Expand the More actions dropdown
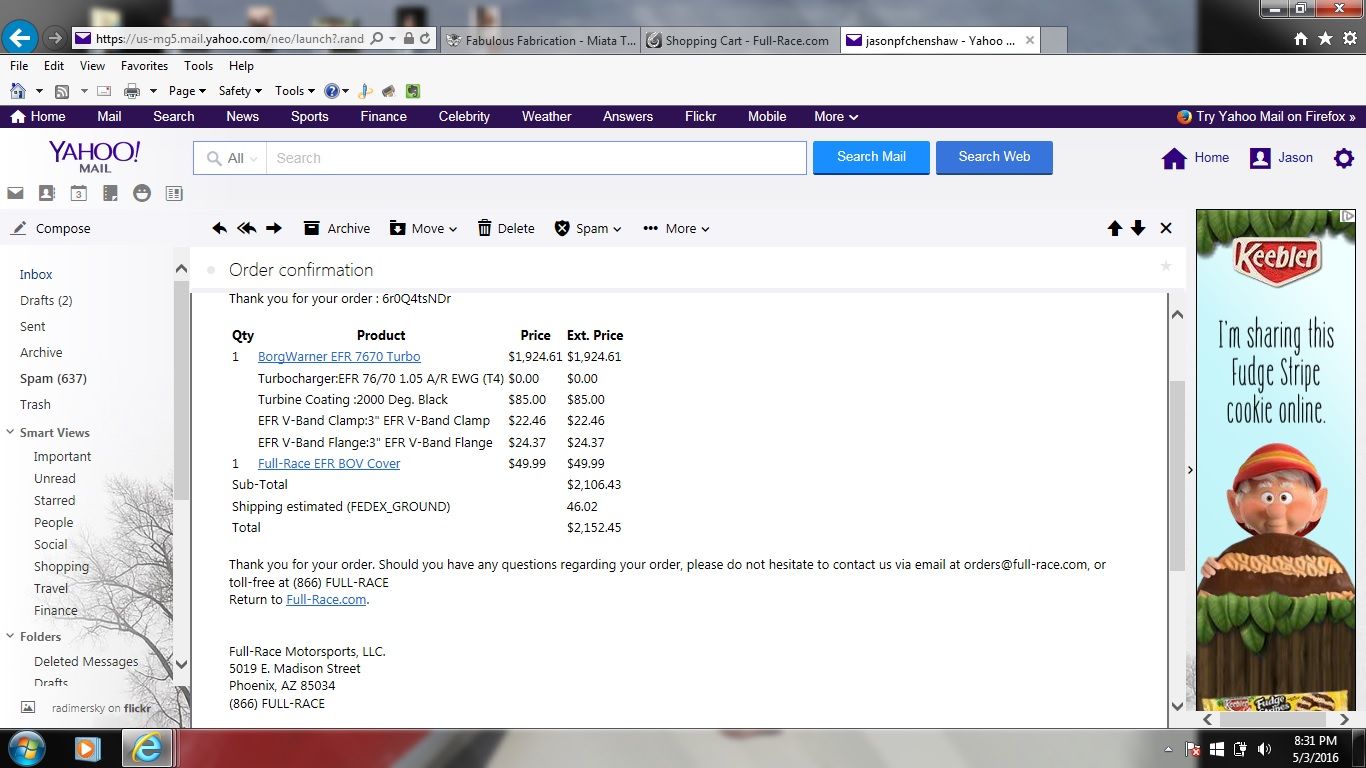1366x768 pixels. [x=676, y=228]
